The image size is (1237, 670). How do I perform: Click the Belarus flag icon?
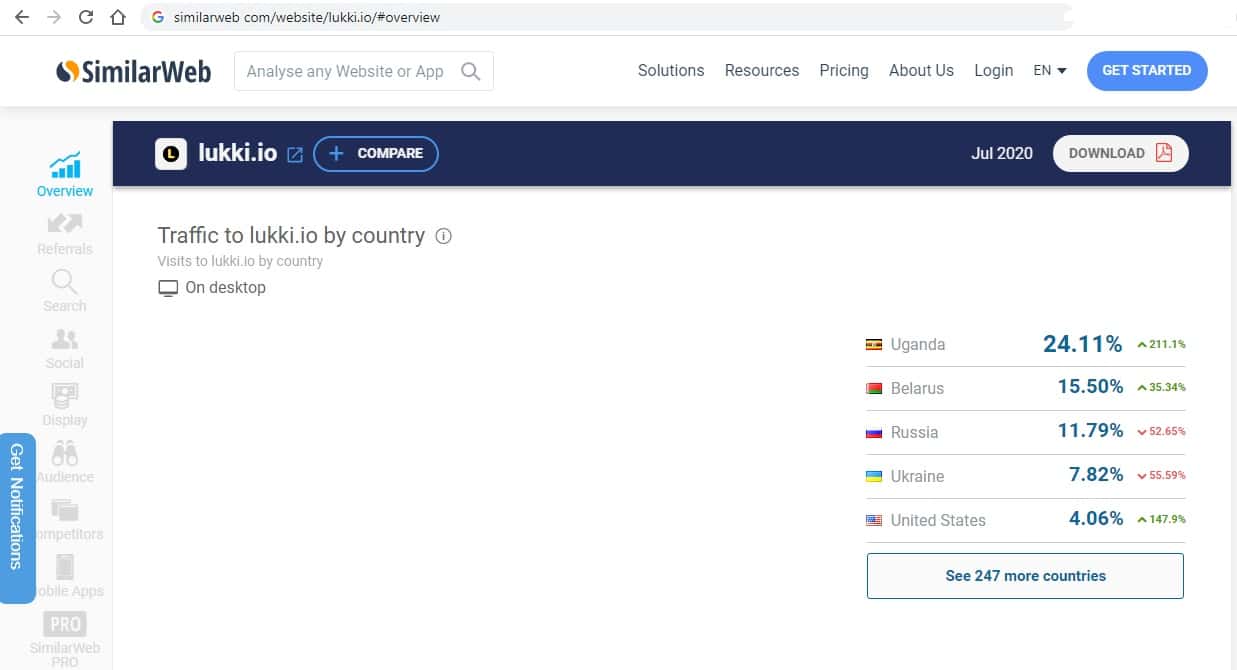tap(874, 388)
